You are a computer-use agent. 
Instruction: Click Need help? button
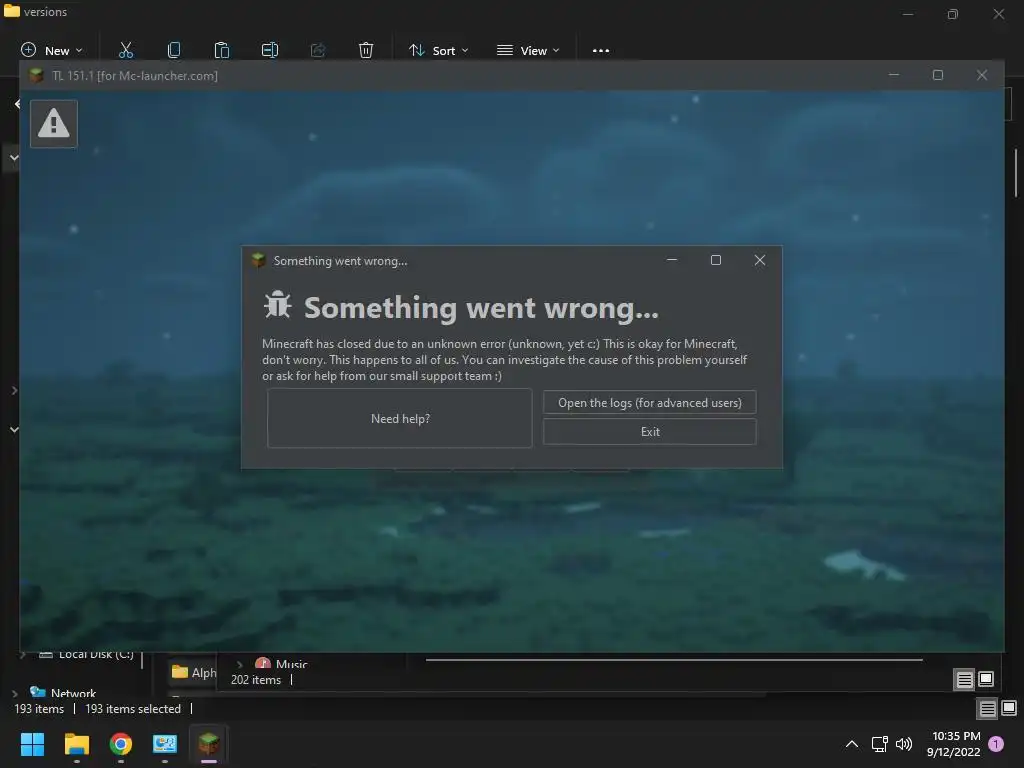click(x=400, y=419)
